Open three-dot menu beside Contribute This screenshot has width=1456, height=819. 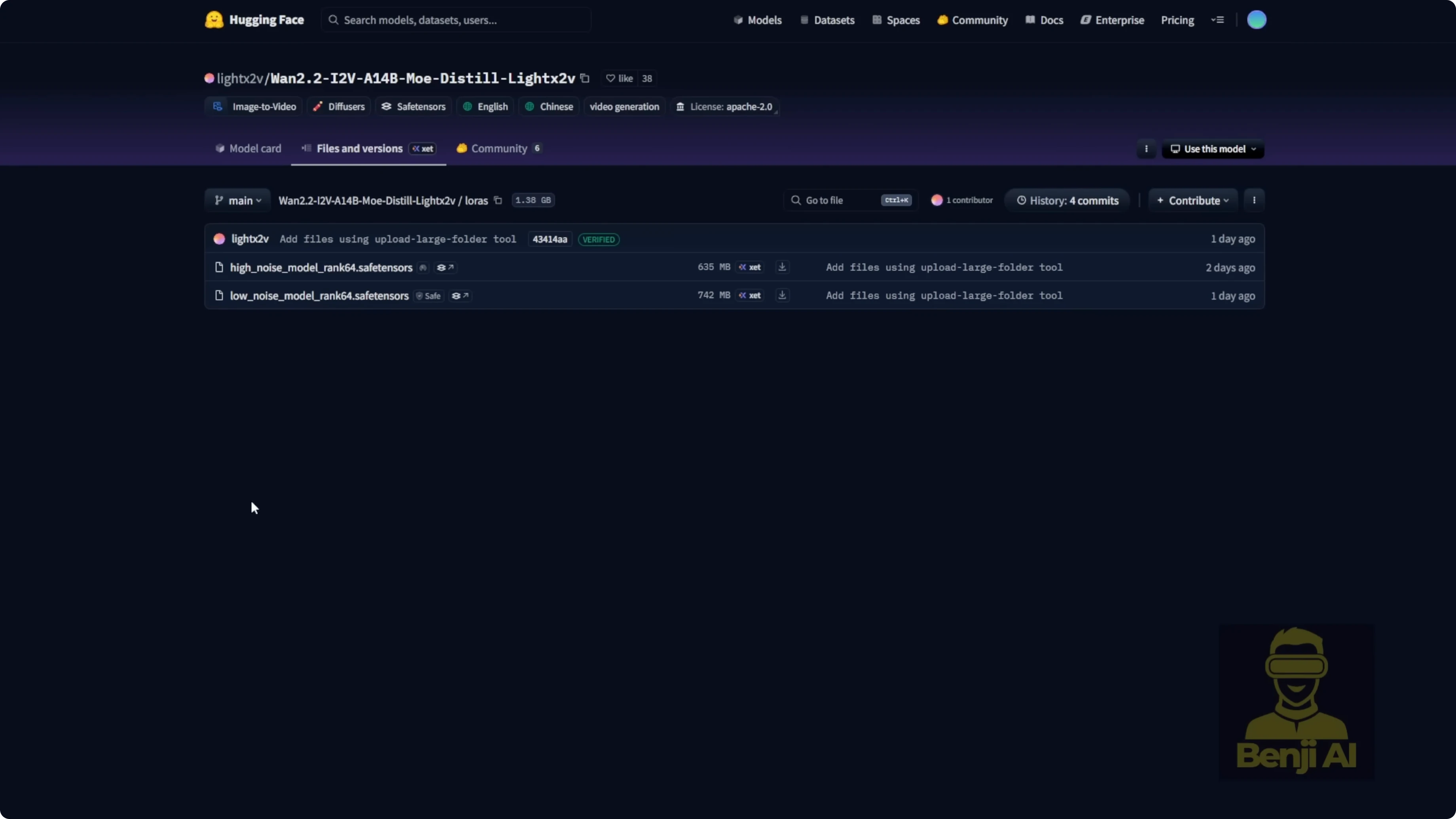click(1254, 200)
